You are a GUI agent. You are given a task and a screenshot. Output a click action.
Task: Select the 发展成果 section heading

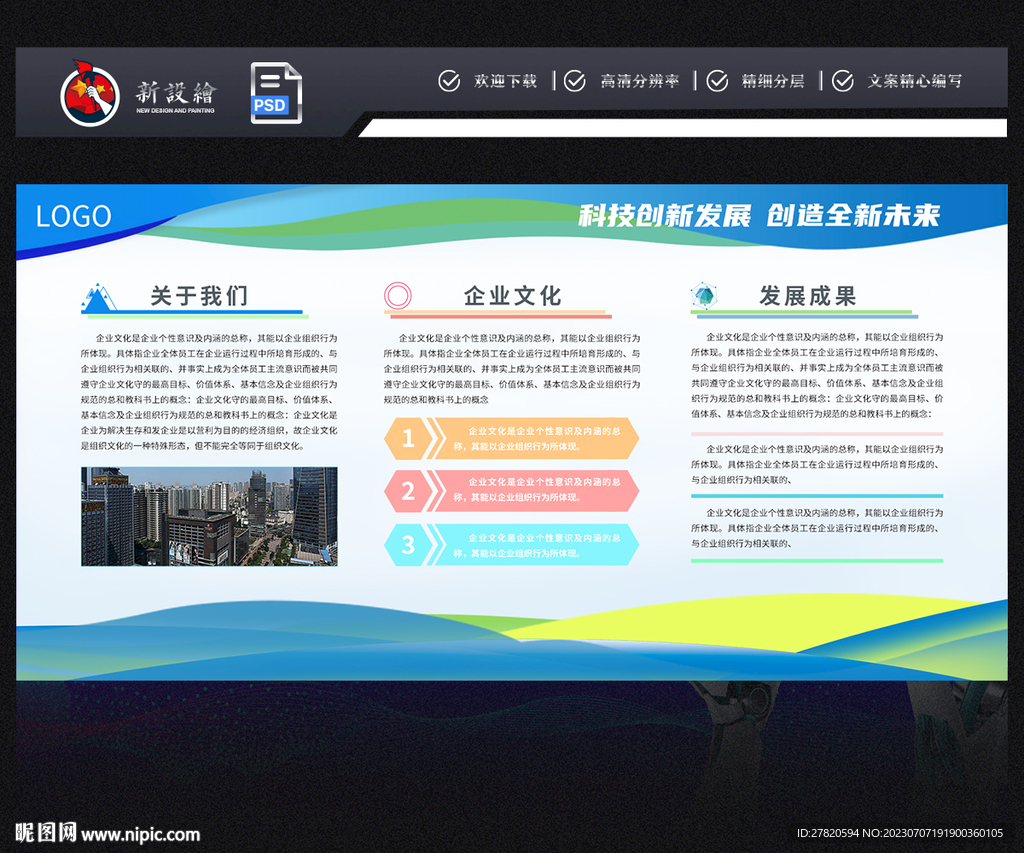pyautogui.click(x=808, y=296)
